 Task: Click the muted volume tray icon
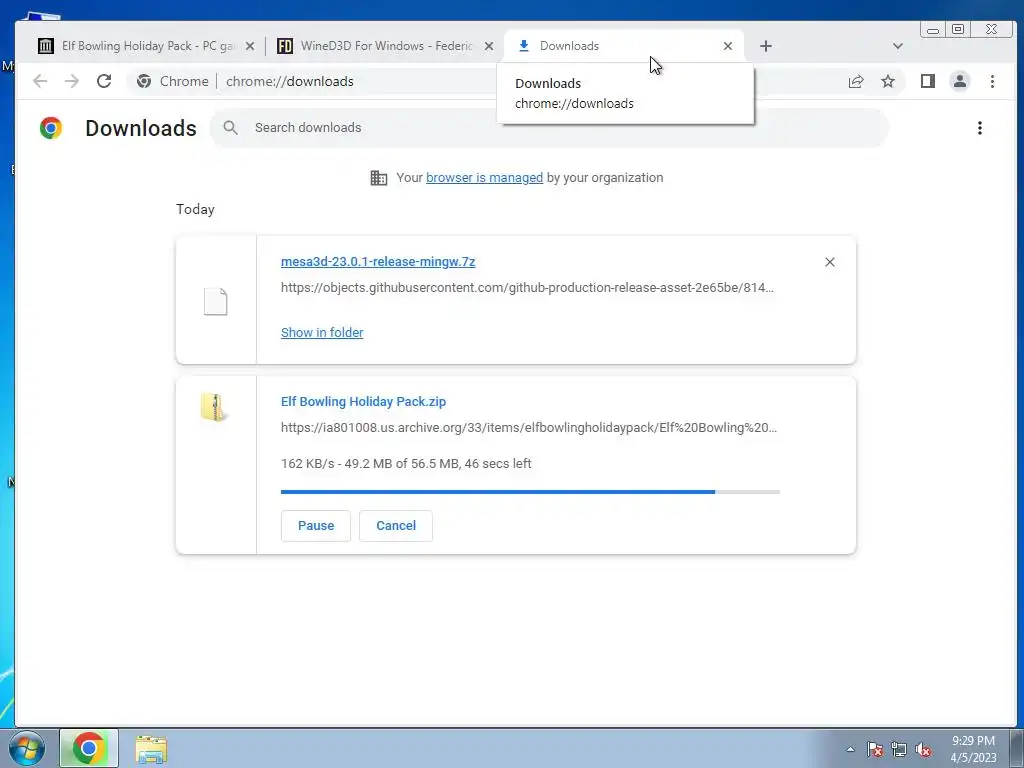tap(923, 749)
